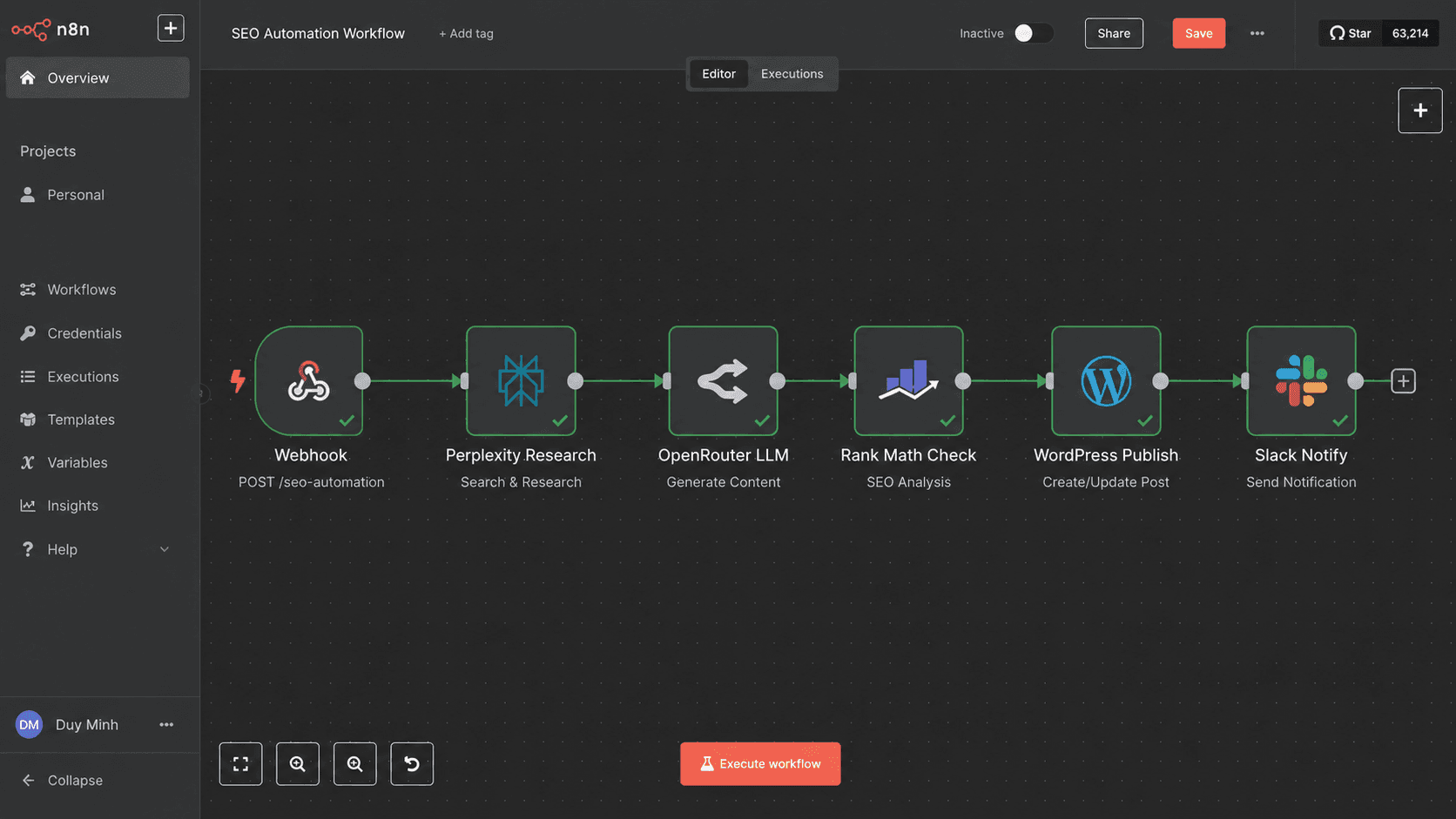
Task: Execute the workflow
Action: click(x=760, y=763)
